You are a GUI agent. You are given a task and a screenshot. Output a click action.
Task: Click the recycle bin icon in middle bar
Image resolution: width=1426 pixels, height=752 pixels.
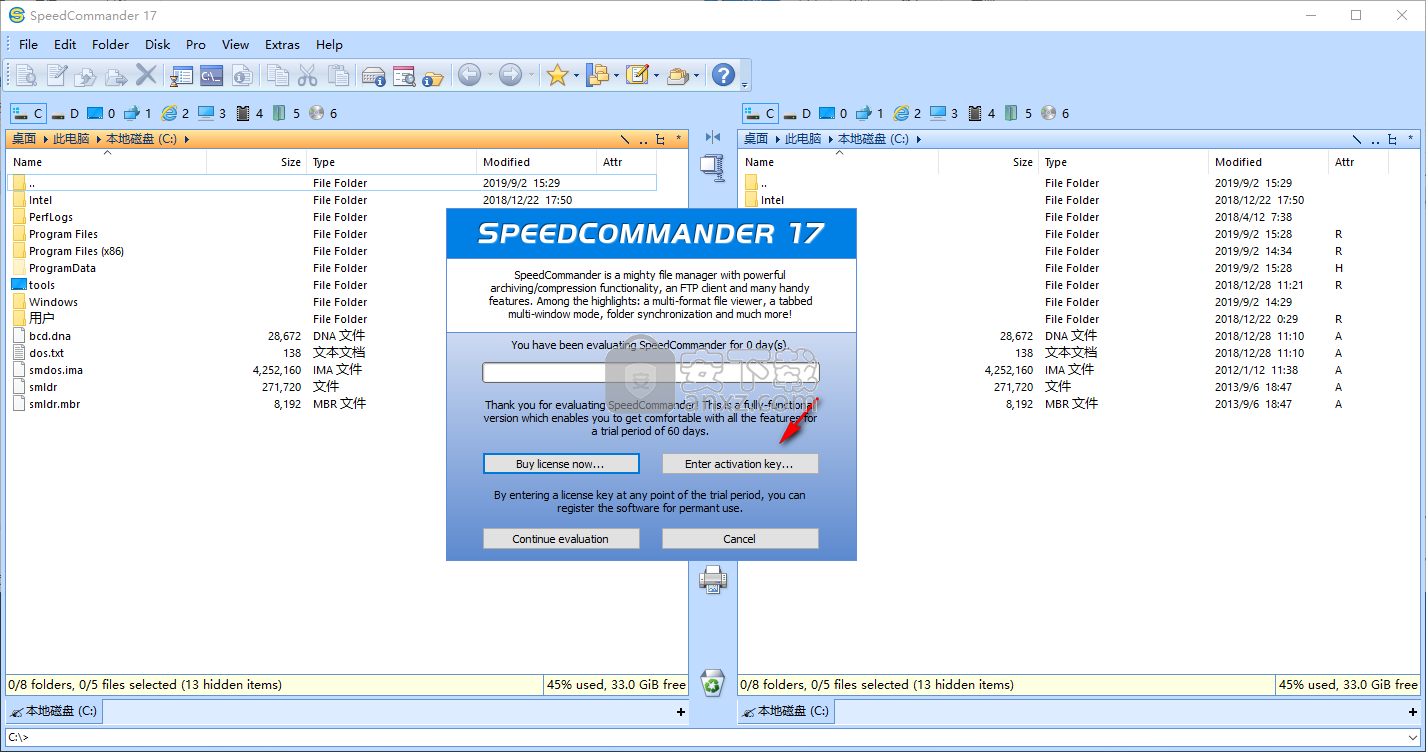[712, 682]
